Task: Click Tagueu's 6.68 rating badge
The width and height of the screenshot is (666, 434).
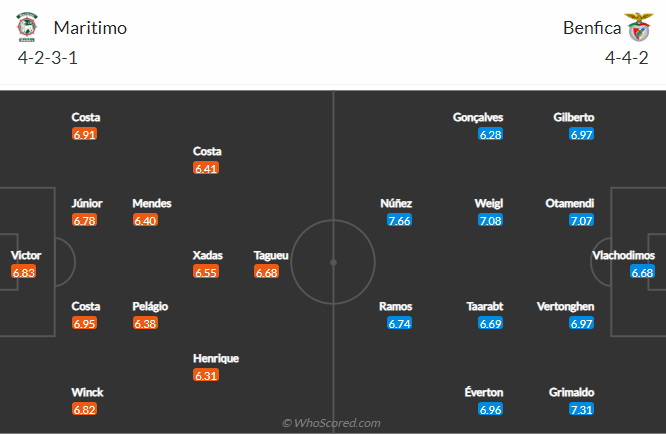Action: 266,272
